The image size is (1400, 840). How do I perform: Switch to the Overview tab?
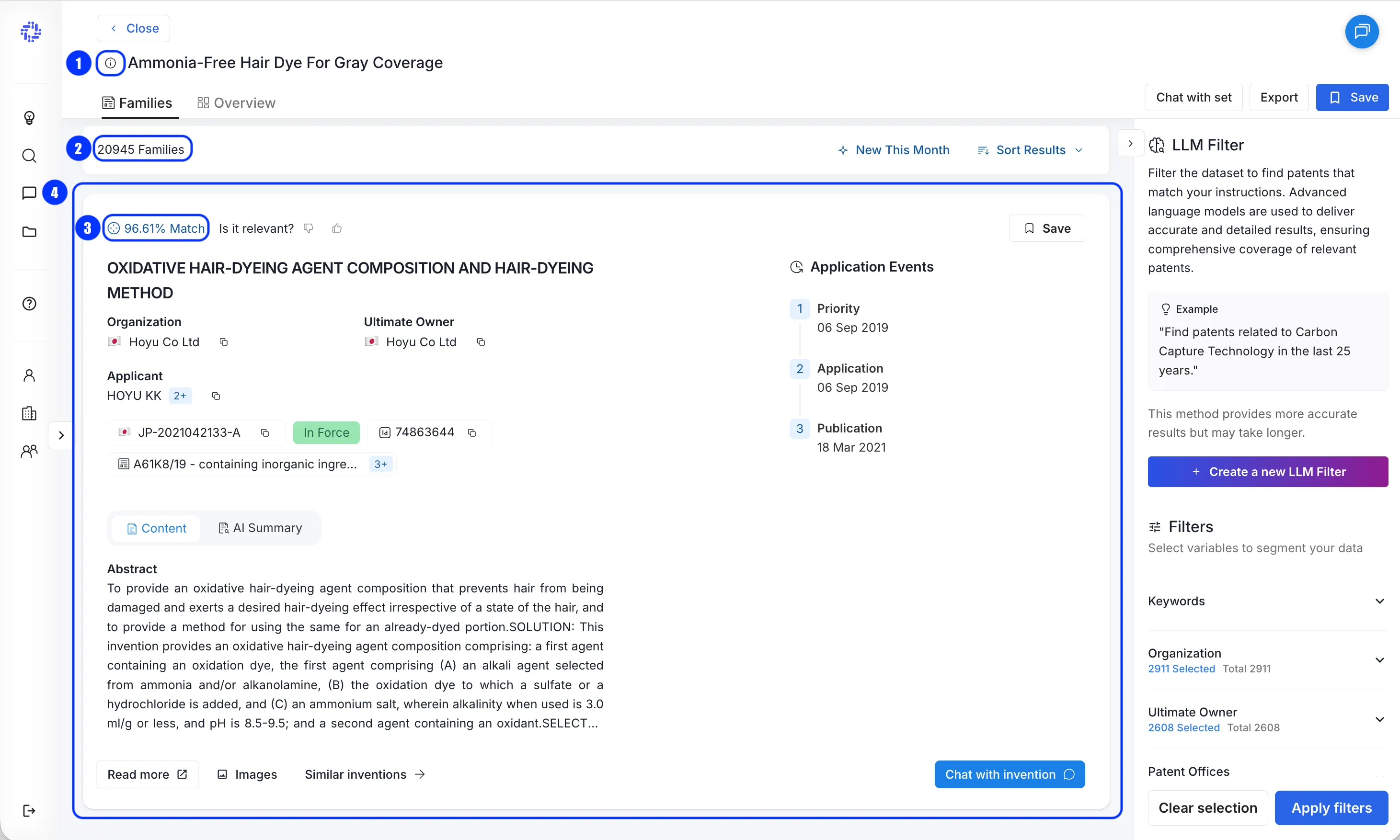coord(236,103)
